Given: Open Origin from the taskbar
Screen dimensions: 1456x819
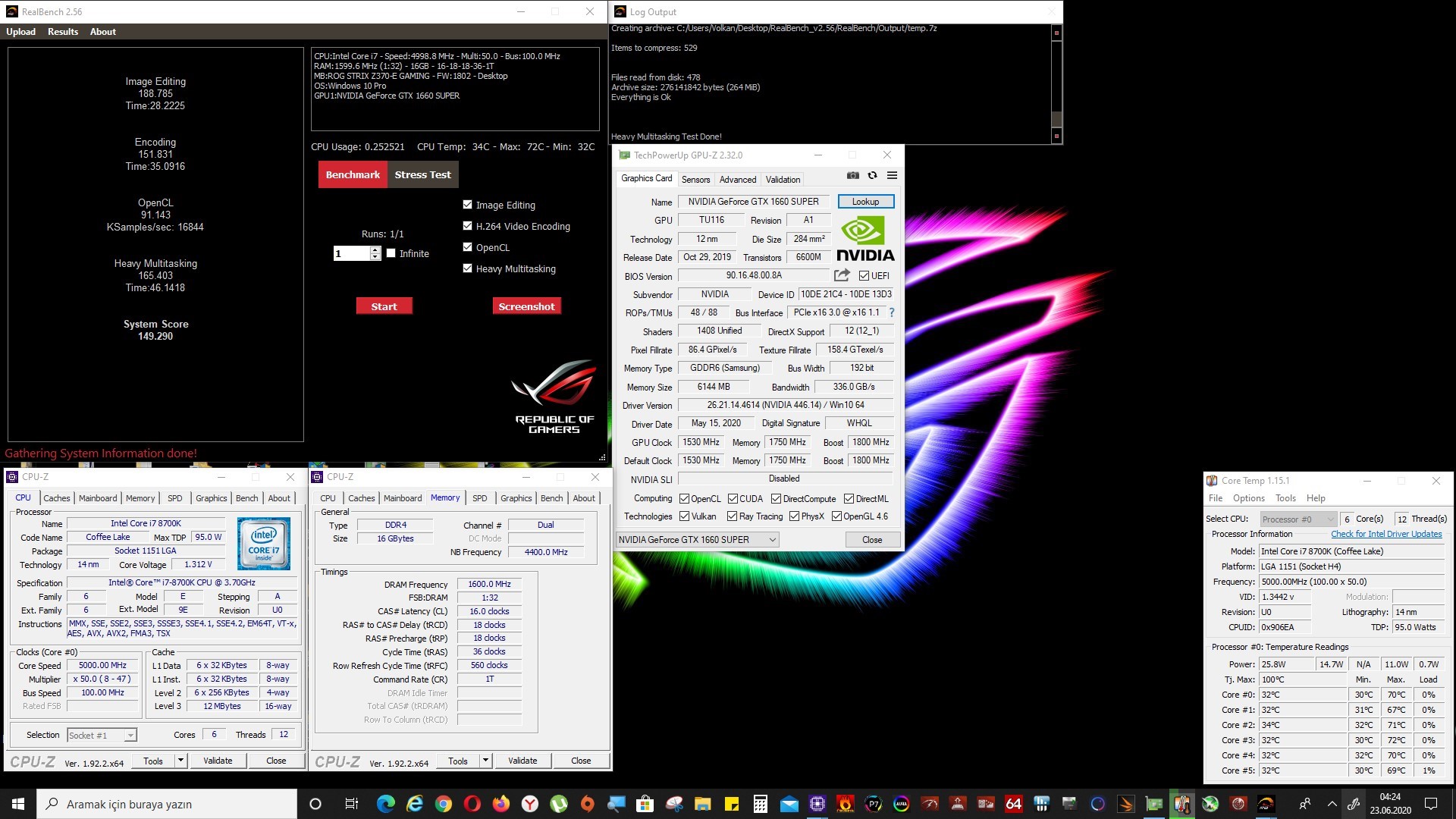Looking at the screenshot, I should point(587,804).
